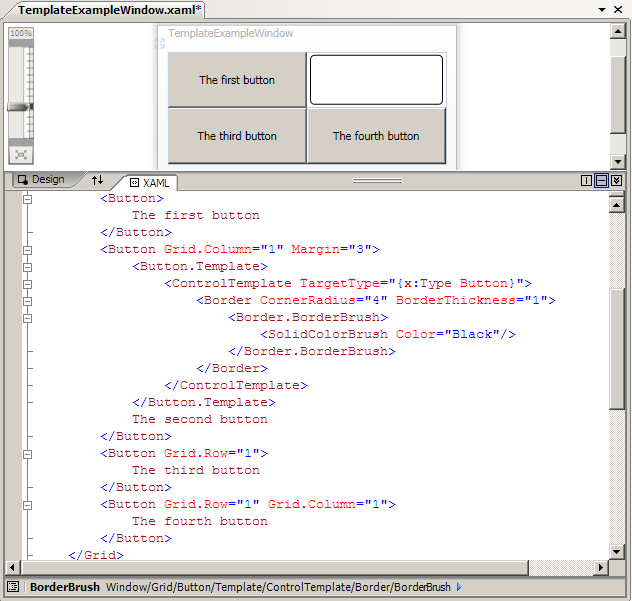Screen dimensions: 632x601
Task: Open the active files dropdown arrow
Action: pyautogui.click(x=602, y=9)
